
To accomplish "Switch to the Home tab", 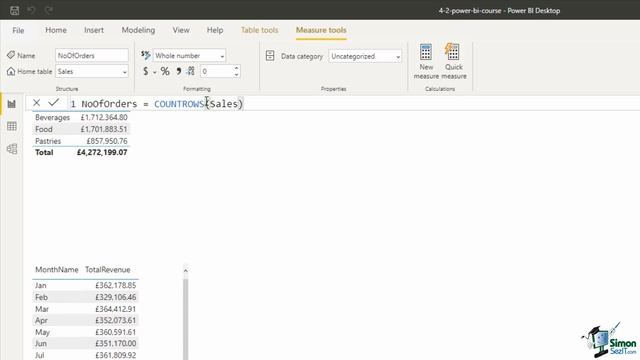I will (56, 30).
